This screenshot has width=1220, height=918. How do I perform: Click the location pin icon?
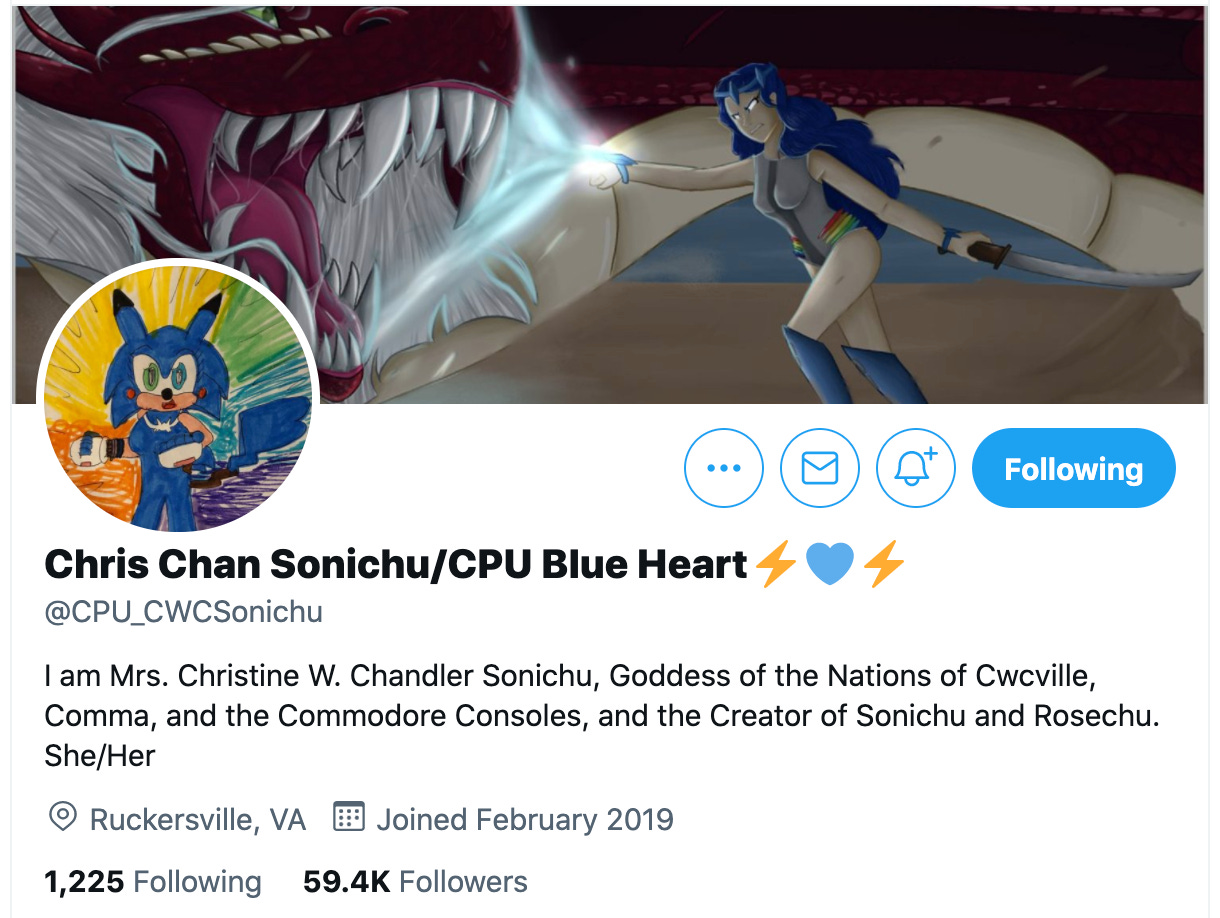coord(62,817)
